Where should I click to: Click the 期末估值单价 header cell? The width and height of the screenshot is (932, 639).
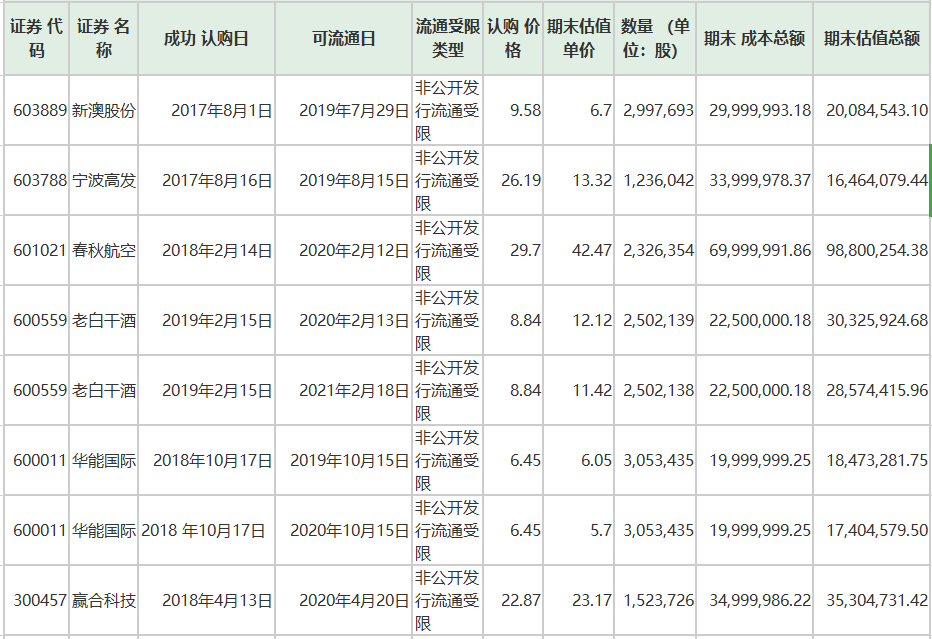click(578, 38)
